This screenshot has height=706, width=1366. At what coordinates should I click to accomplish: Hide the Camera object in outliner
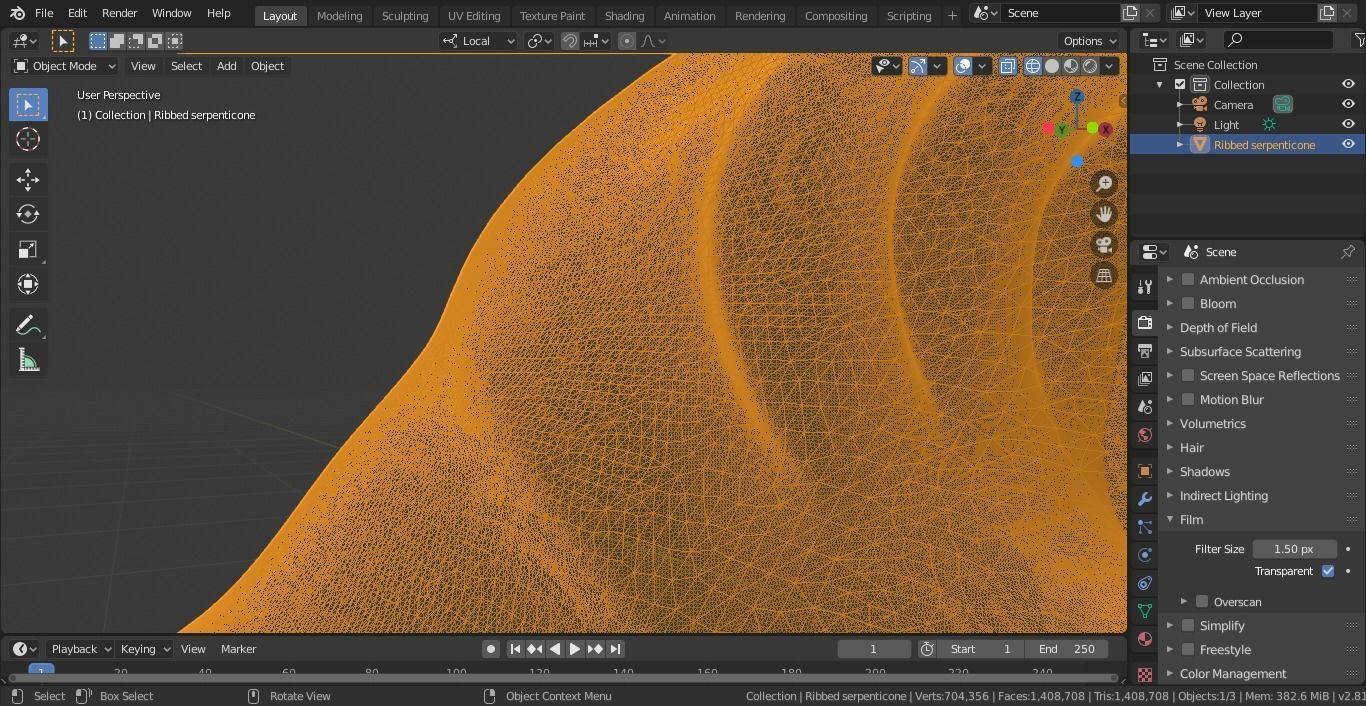[x=1348, y=104]
